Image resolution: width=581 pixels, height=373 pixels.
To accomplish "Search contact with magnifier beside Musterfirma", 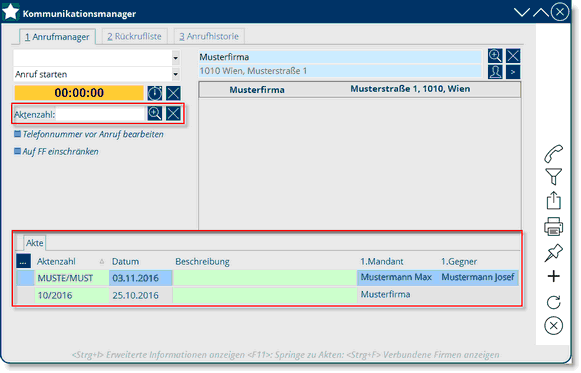I will pyautogui.click(x=495, y=56).
